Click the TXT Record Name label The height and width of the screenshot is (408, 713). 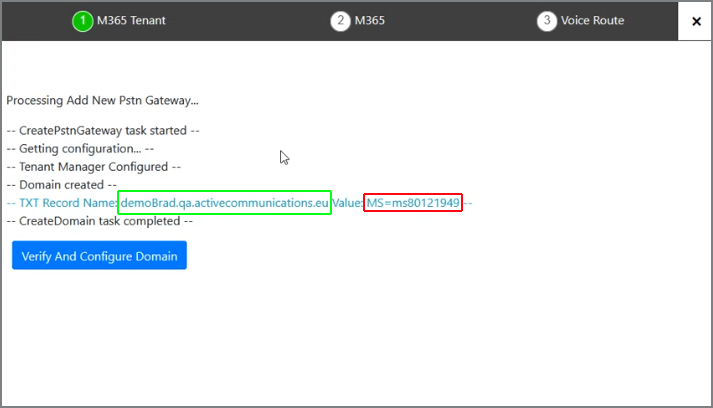click(68, 202)
